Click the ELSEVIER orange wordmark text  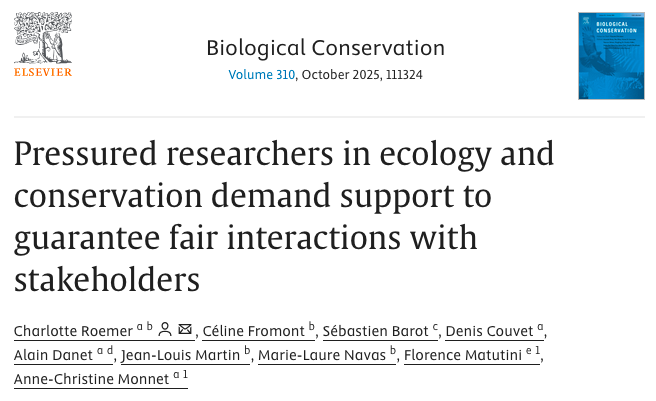coord(43,72)
